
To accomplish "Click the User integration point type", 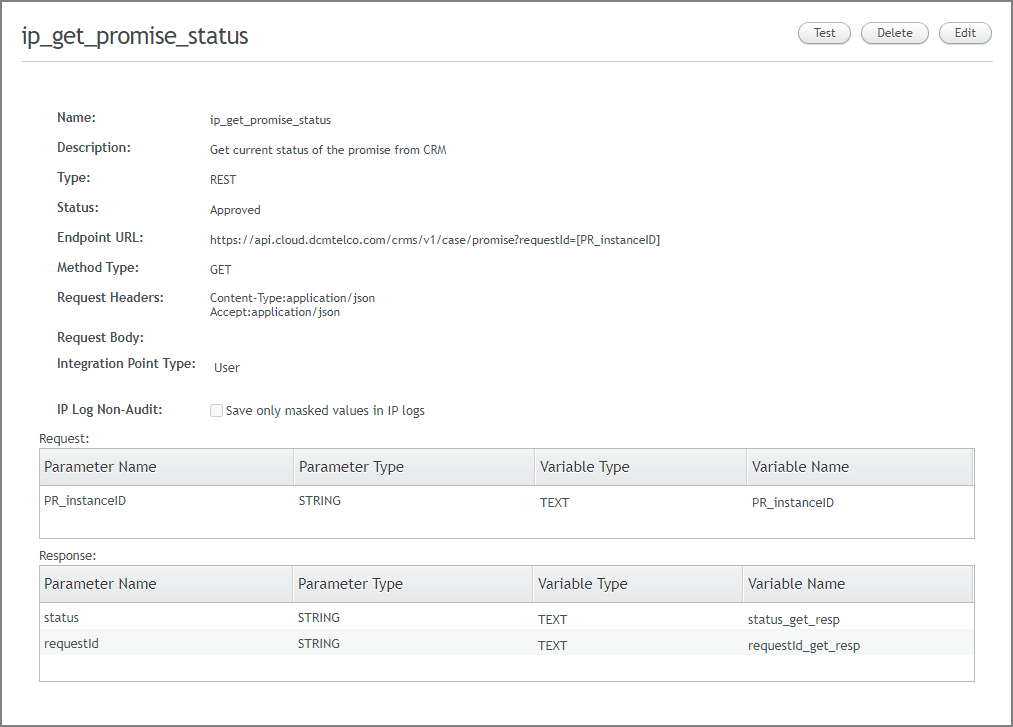I will (x=227, y=368).
